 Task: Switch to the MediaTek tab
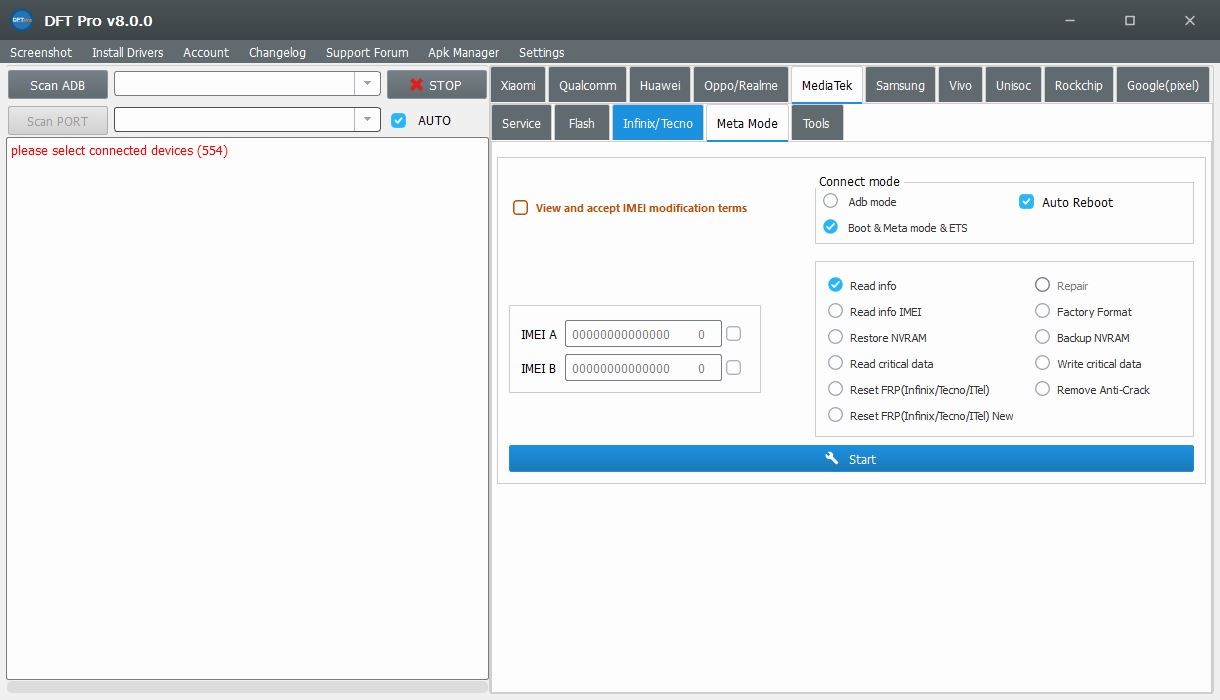point(827,85)
